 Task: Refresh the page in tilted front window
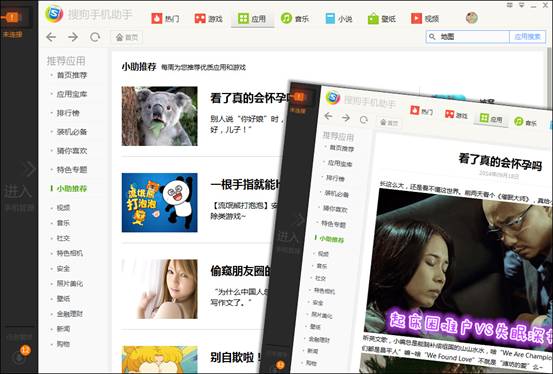[x=364, y=120]
